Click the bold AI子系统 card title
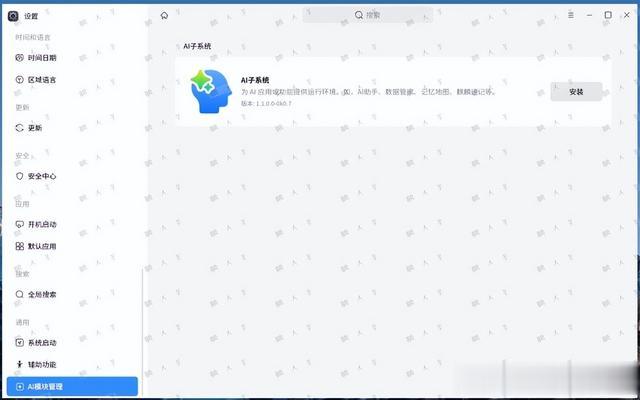 coord(255,80)
